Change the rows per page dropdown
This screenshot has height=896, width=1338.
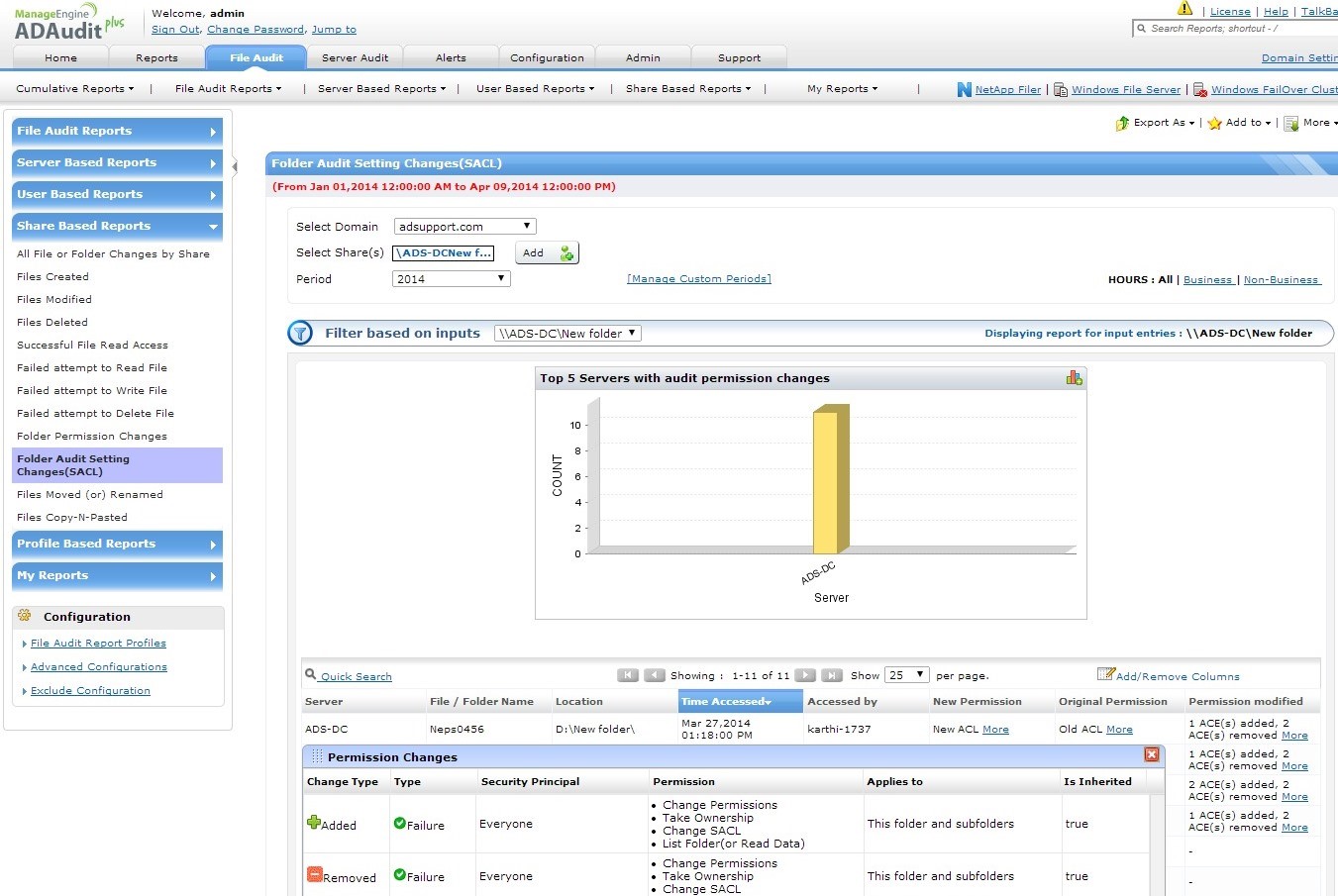906,675
